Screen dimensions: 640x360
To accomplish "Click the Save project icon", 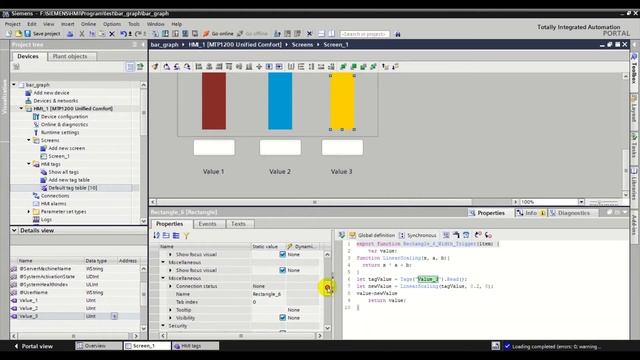I will pos(27,34).
